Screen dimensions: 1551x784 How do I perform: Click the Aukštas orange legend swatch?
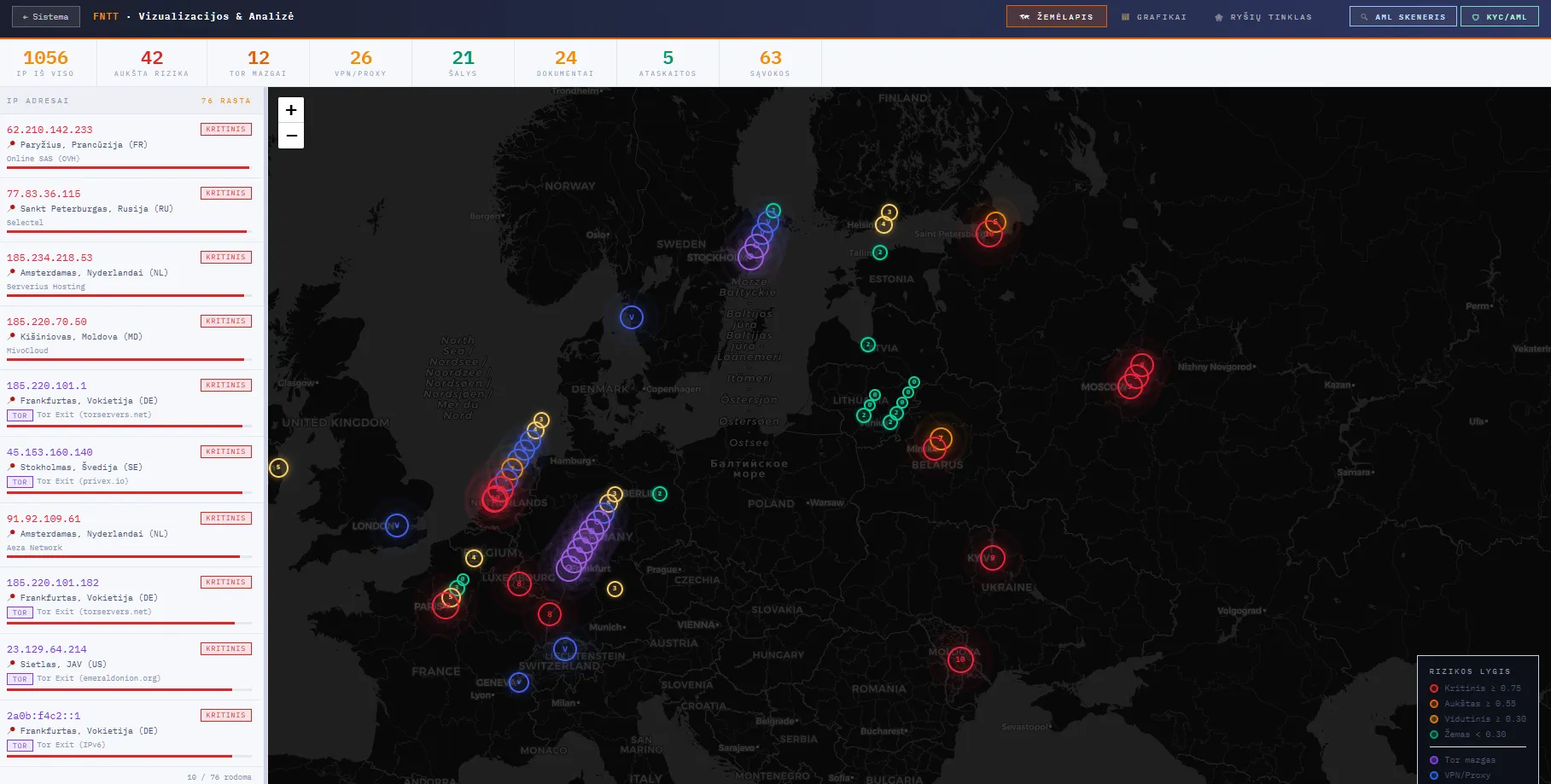[1434, 704]
